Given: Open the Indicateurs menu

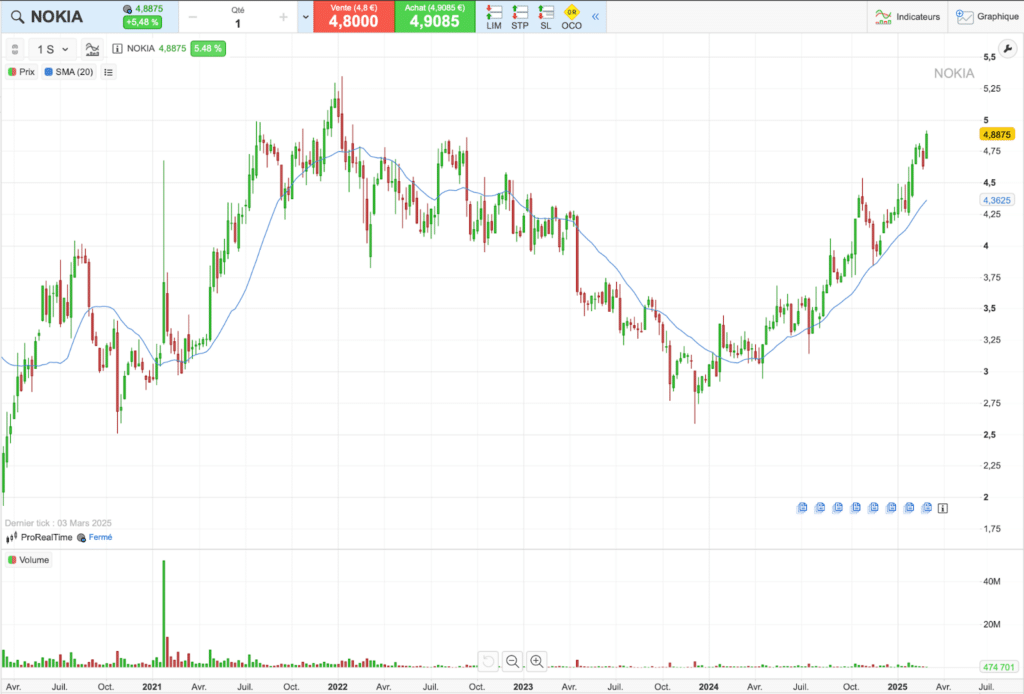Looking at the screenshot, I should (908, 17).
